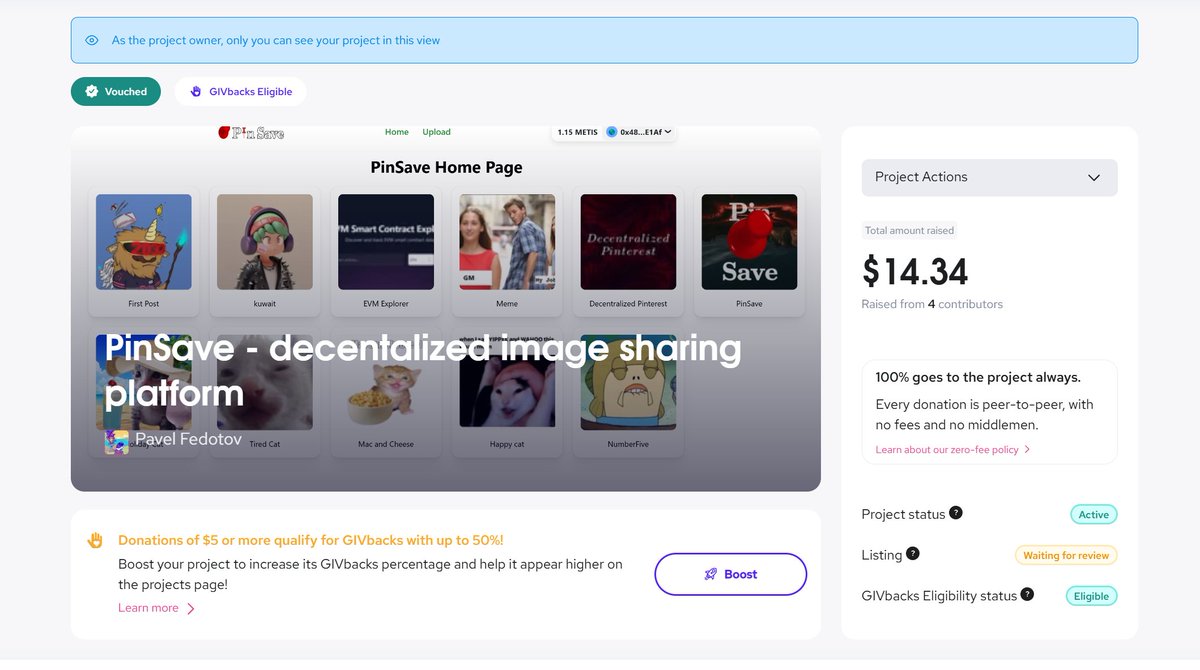Open the Happy cat thumbnail

click(507, 382)
